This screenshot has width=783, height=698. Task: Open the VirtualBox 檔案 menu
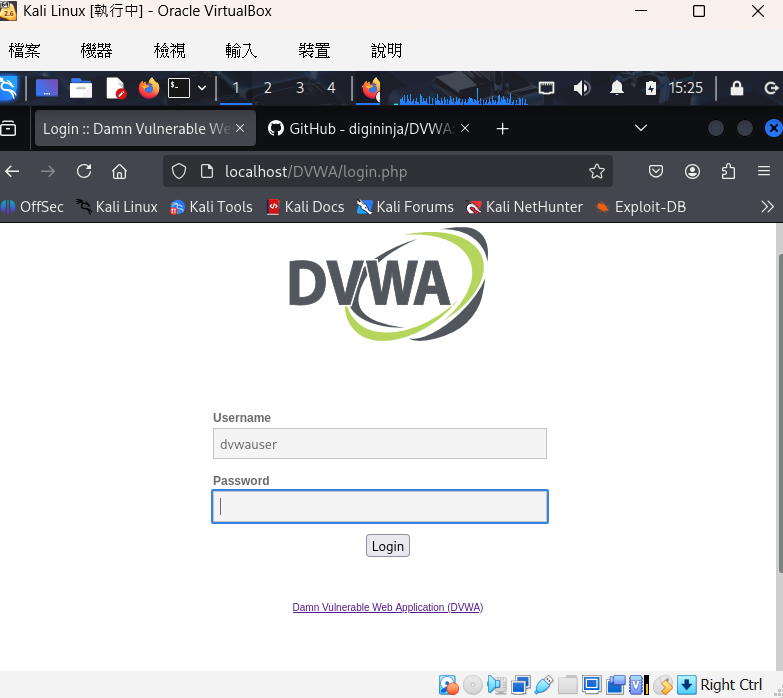point(24,50)
